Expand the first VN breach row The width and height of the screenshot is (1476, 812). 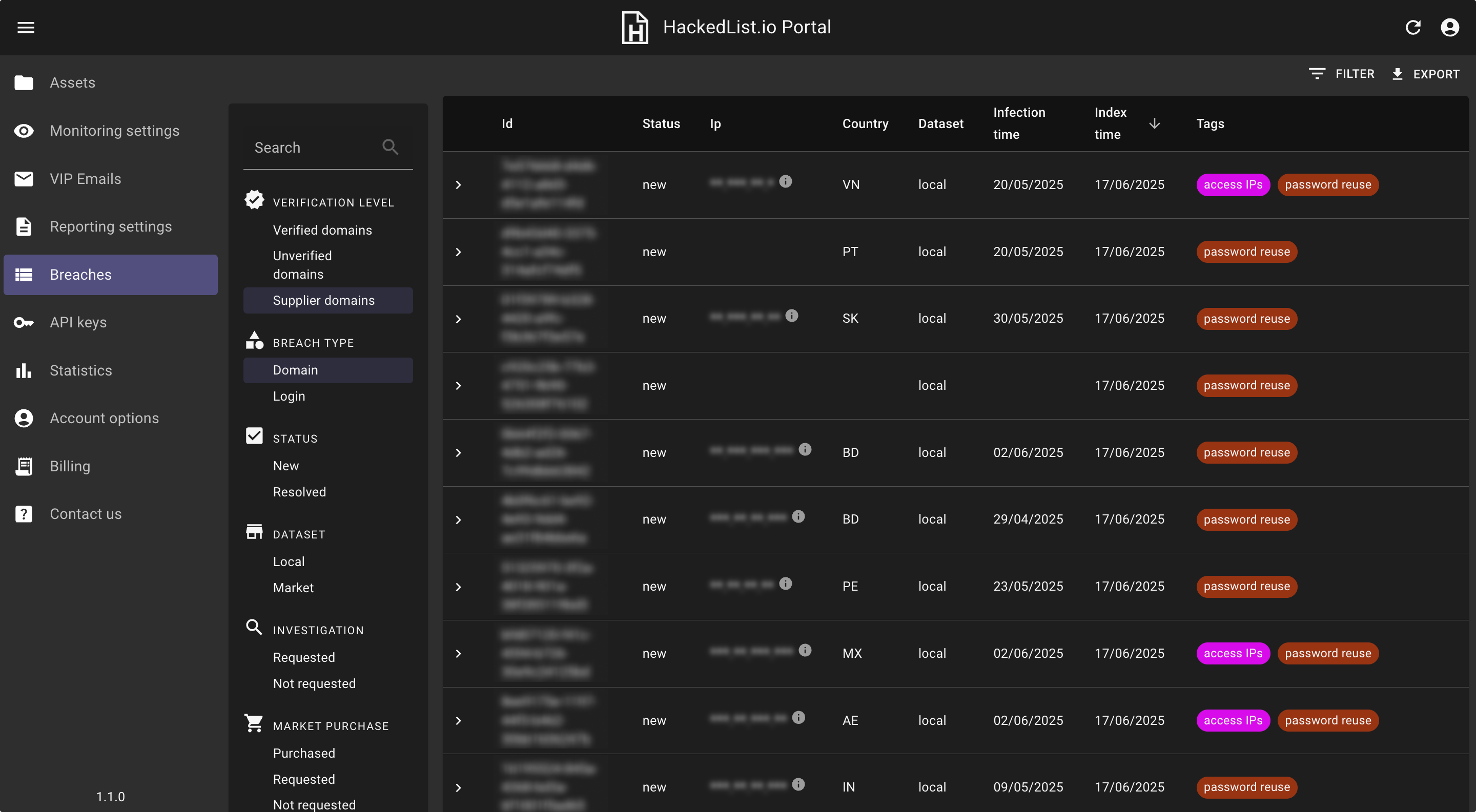click(x=458, y=184)
